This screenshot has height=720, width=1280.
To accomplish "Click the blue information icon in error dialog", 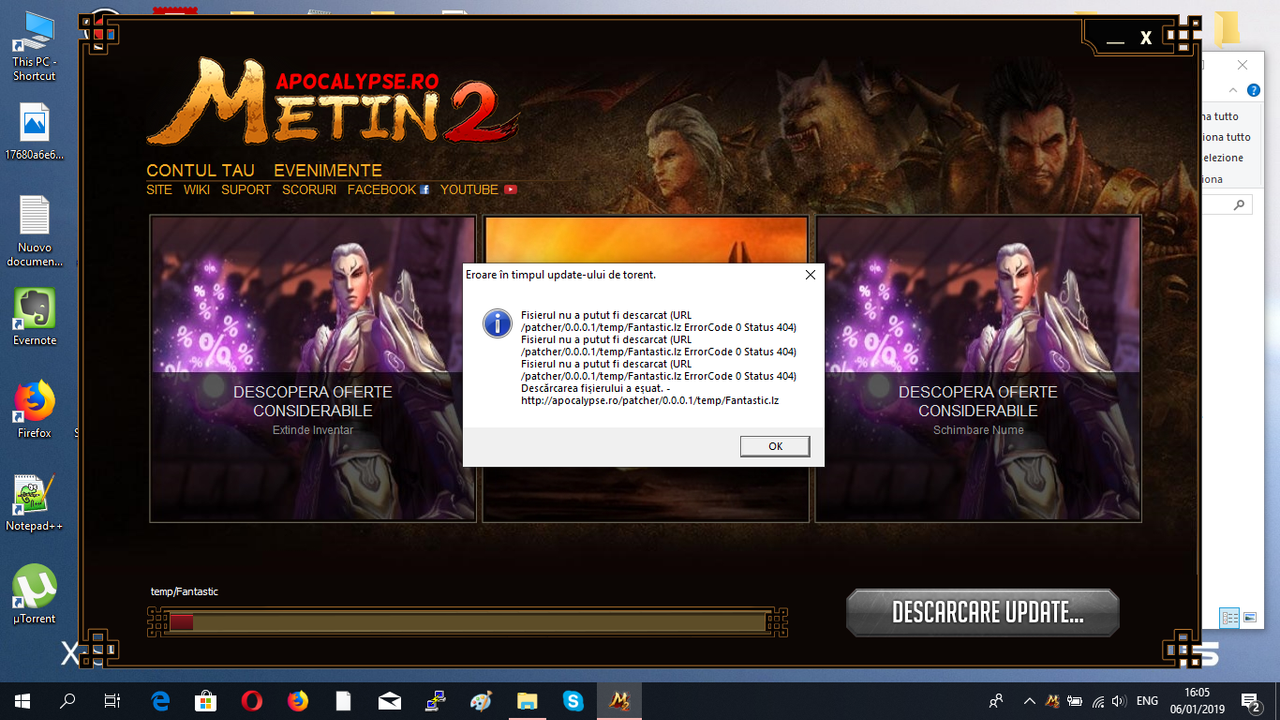I will [x=497, y=323].
